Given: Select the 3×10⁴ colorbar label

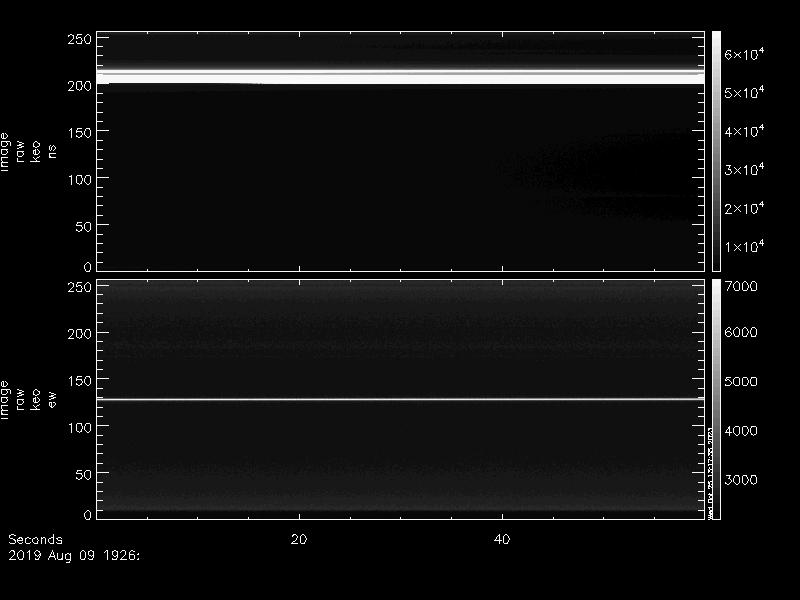Looking at the screenshot, I should coord(744,169).
